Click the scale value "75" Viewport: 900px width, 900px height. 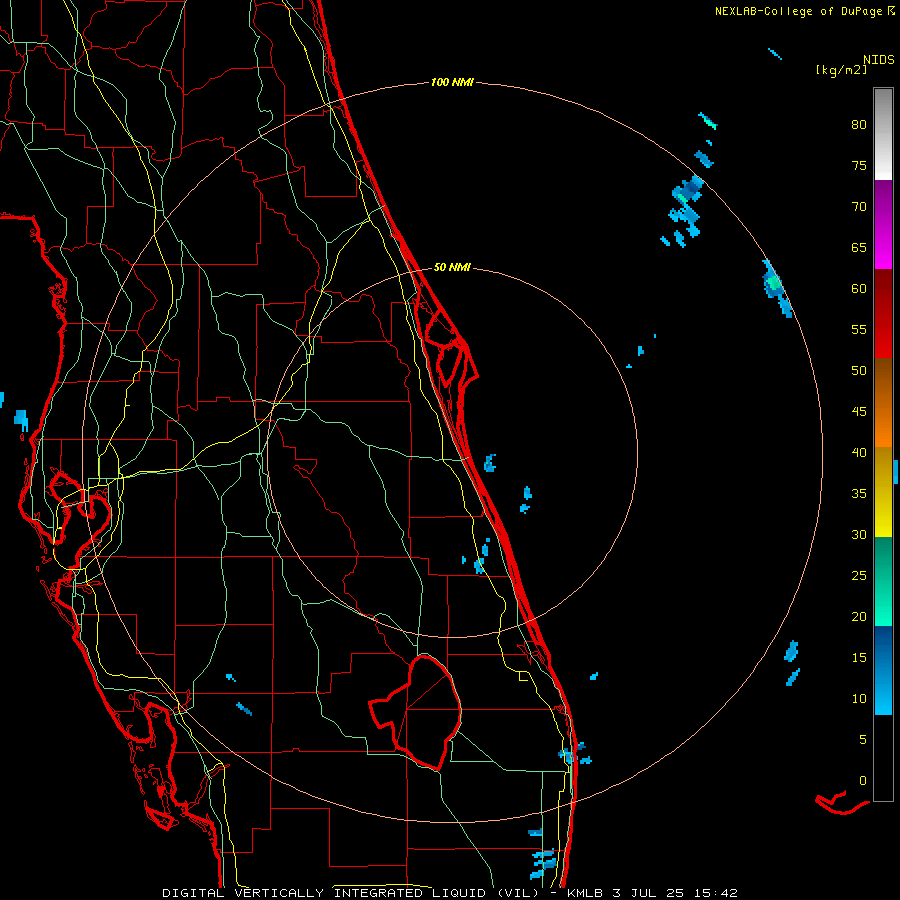[x=859, y=165]
